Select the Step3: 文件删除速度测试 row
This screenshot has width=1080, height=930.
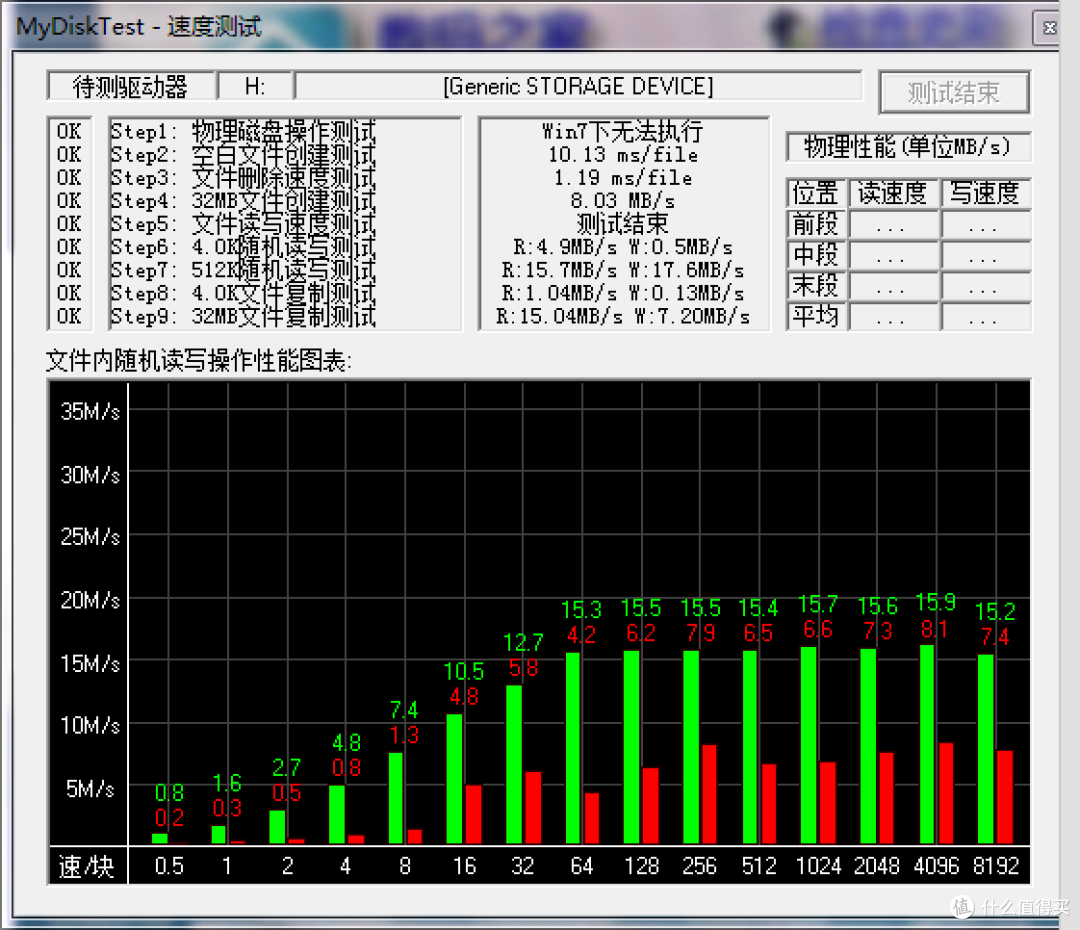coord(243,178)
